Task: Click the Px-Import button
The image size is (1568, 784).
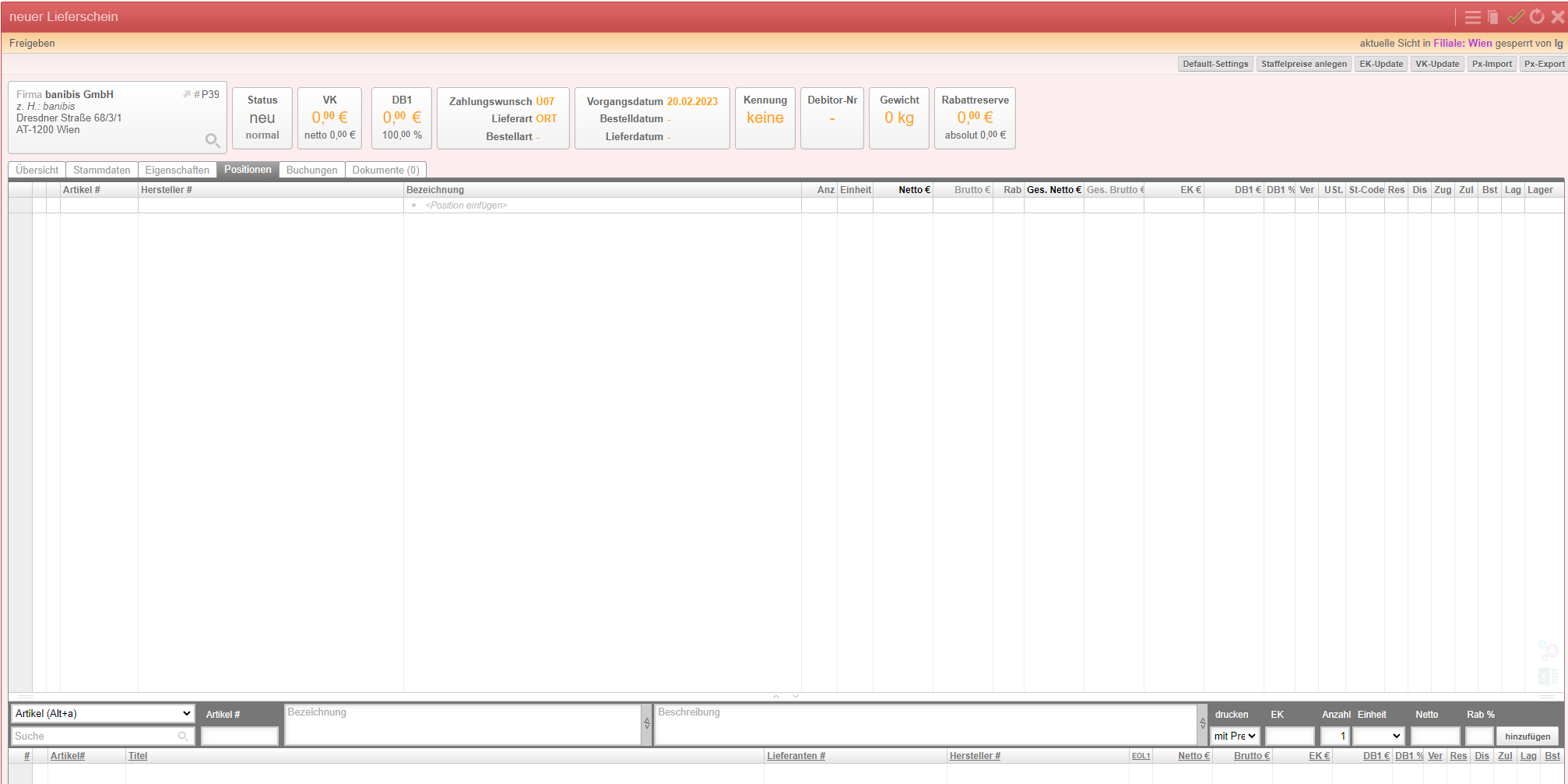Action: point(1491,64)
